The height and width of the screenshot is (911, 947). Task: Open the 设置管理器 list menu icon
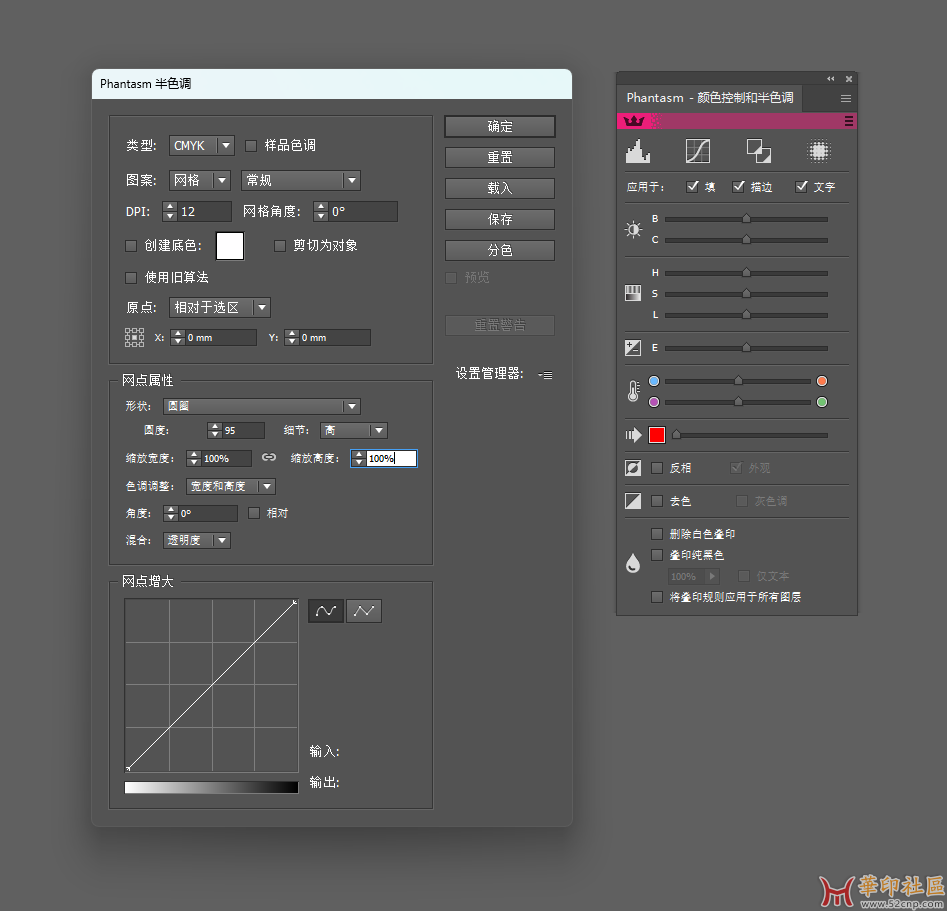(545, 375)
